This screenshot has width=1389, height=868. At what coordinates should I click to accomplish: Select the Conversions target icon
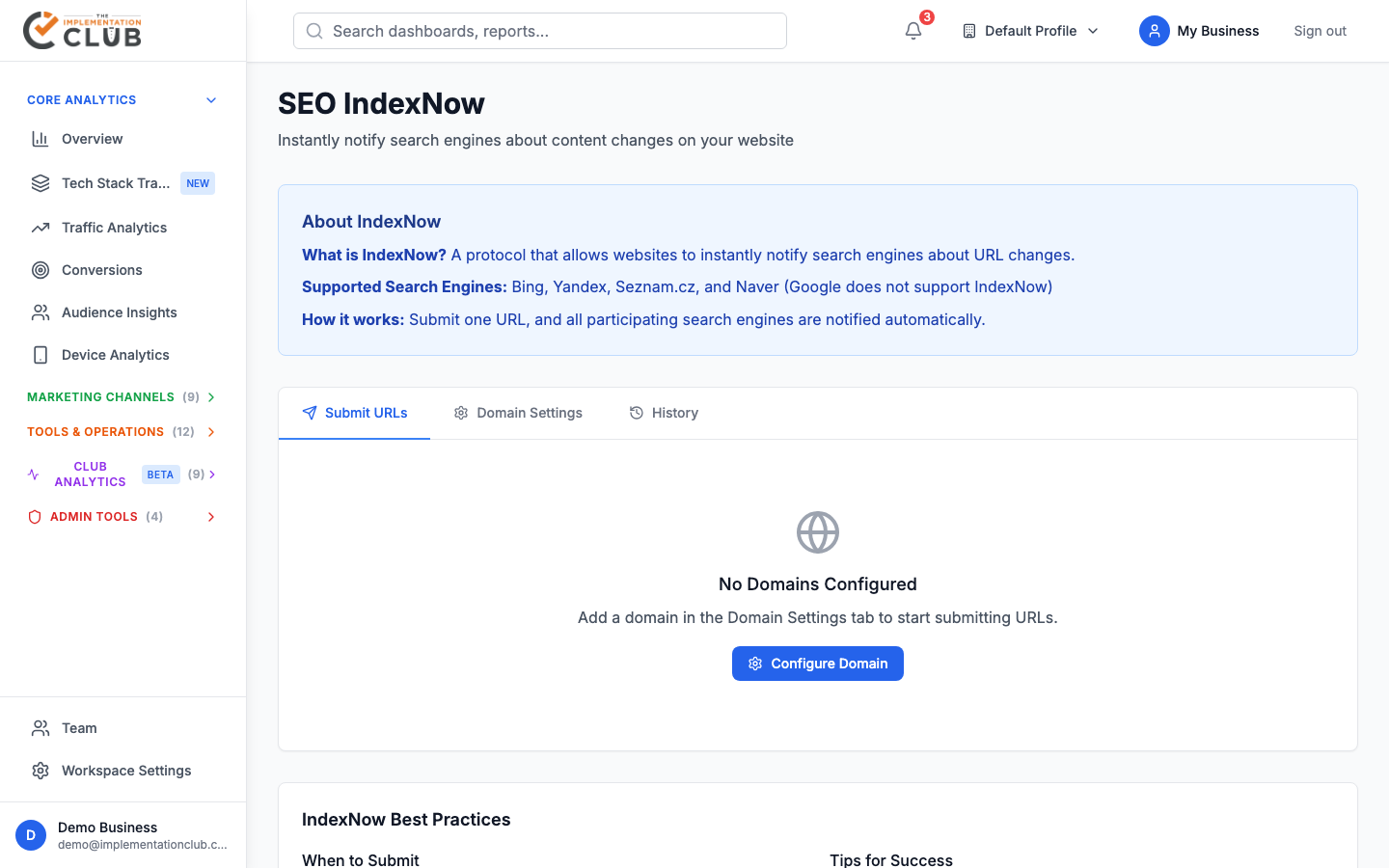coord(41,270)
